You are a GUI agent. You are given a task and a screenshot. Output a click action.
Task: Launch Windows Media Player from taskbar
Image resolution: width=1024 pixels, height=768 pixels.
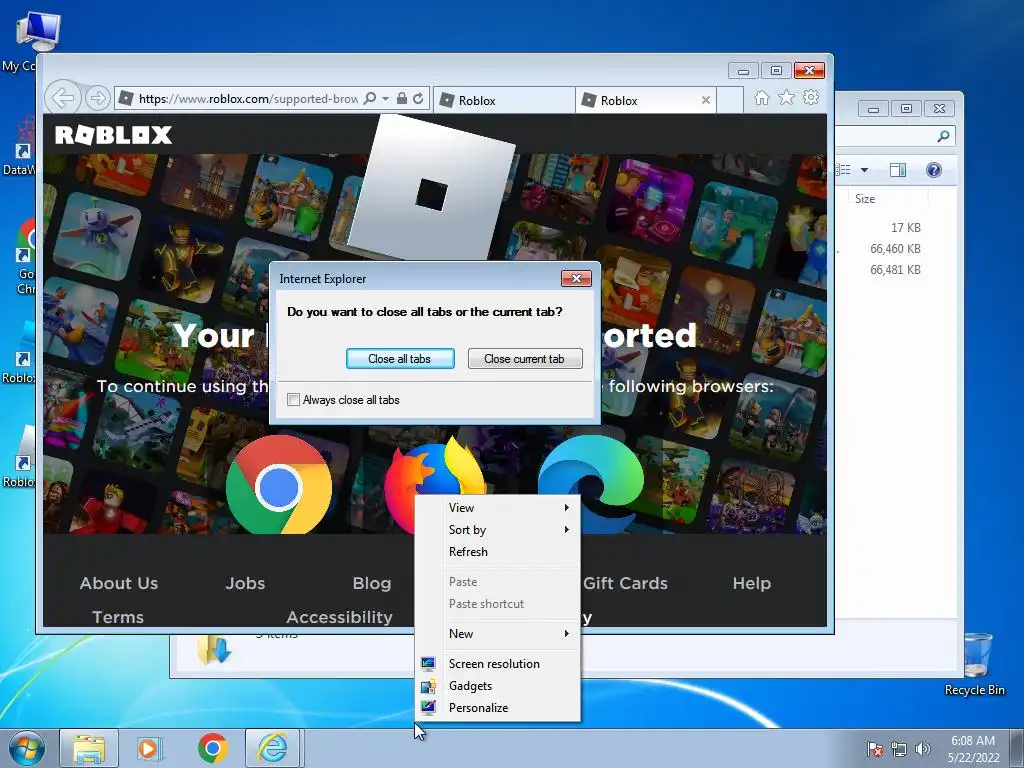(x=150, y=748)
